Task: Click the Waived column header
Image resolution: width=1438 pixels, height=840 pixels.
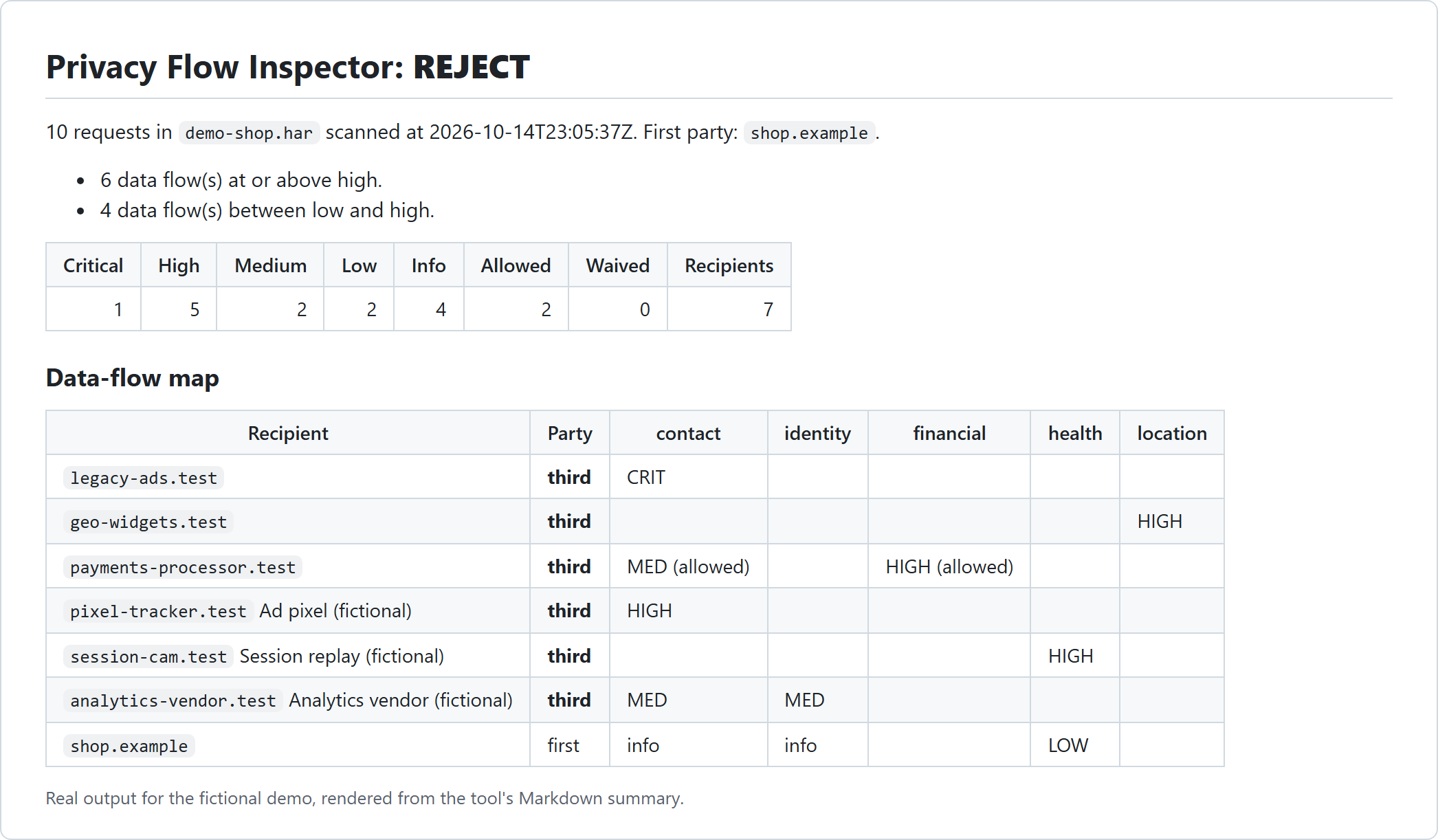Action: (618, 265)
